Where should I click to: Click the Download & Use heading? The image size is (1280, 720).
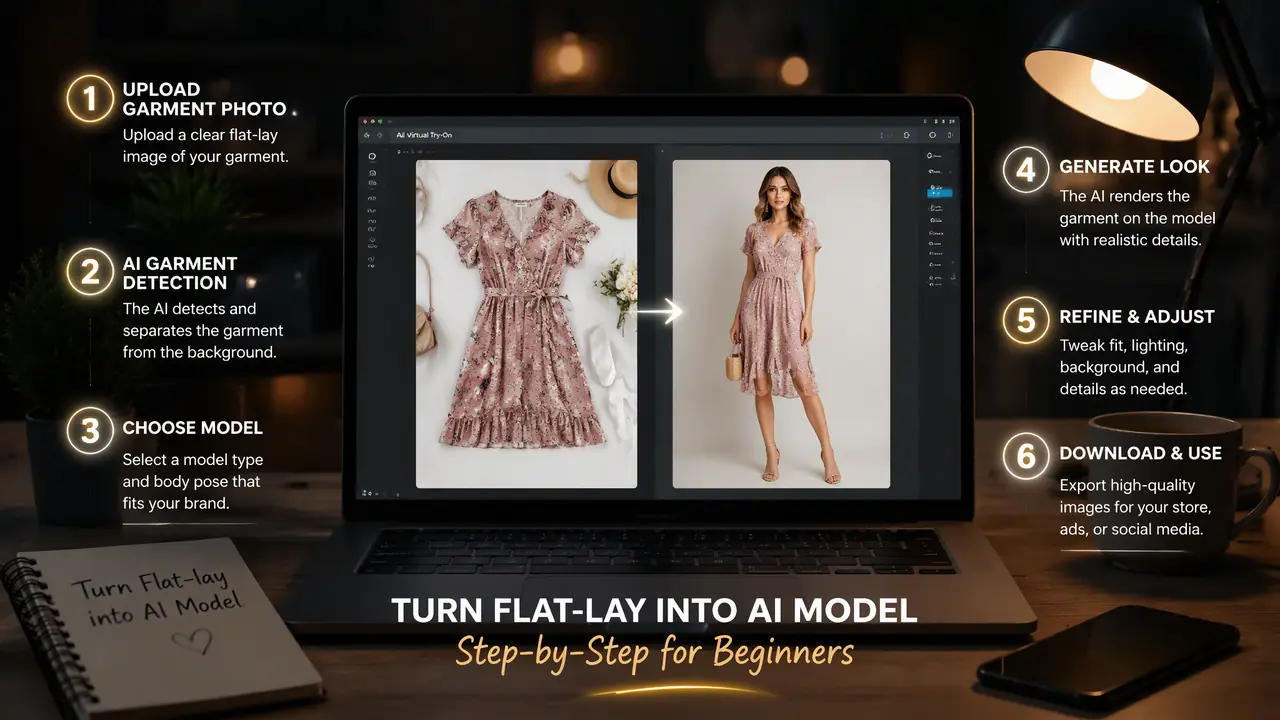pyautogui.click(x=1140, y=453)
